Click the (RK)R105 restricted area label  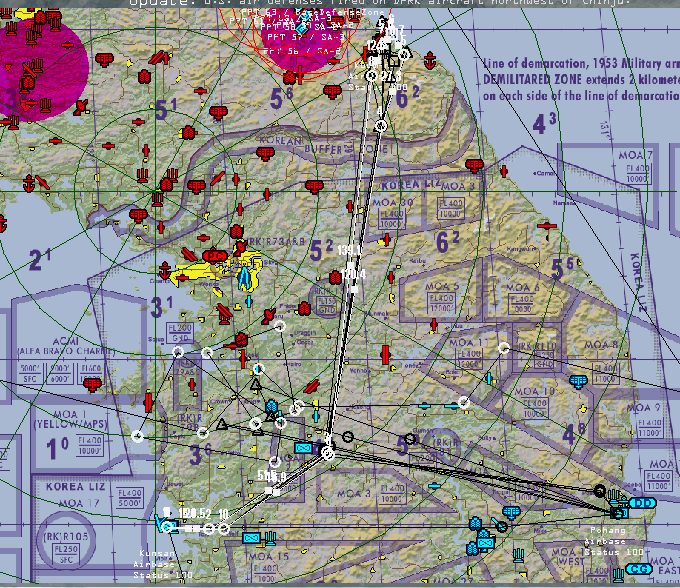(x=66, y=537)
